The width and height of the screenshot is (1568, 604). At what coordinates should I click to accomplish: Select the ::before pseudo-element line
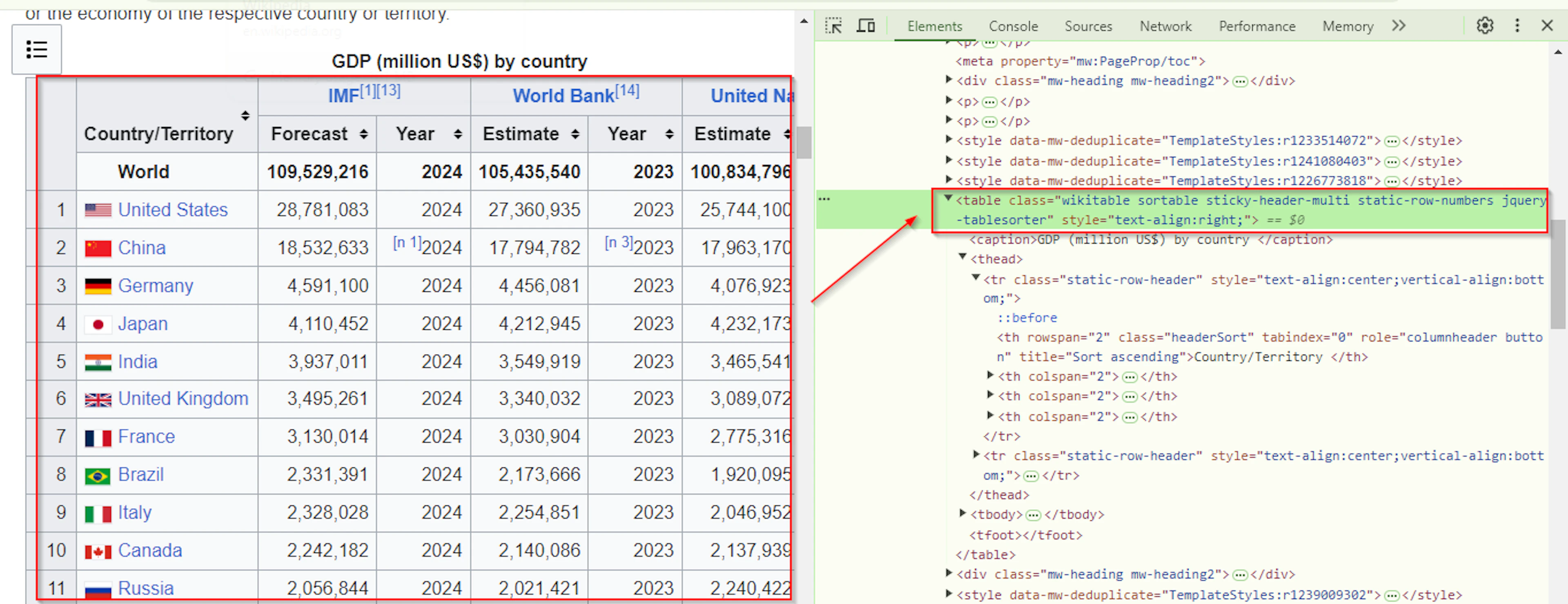1026,318
